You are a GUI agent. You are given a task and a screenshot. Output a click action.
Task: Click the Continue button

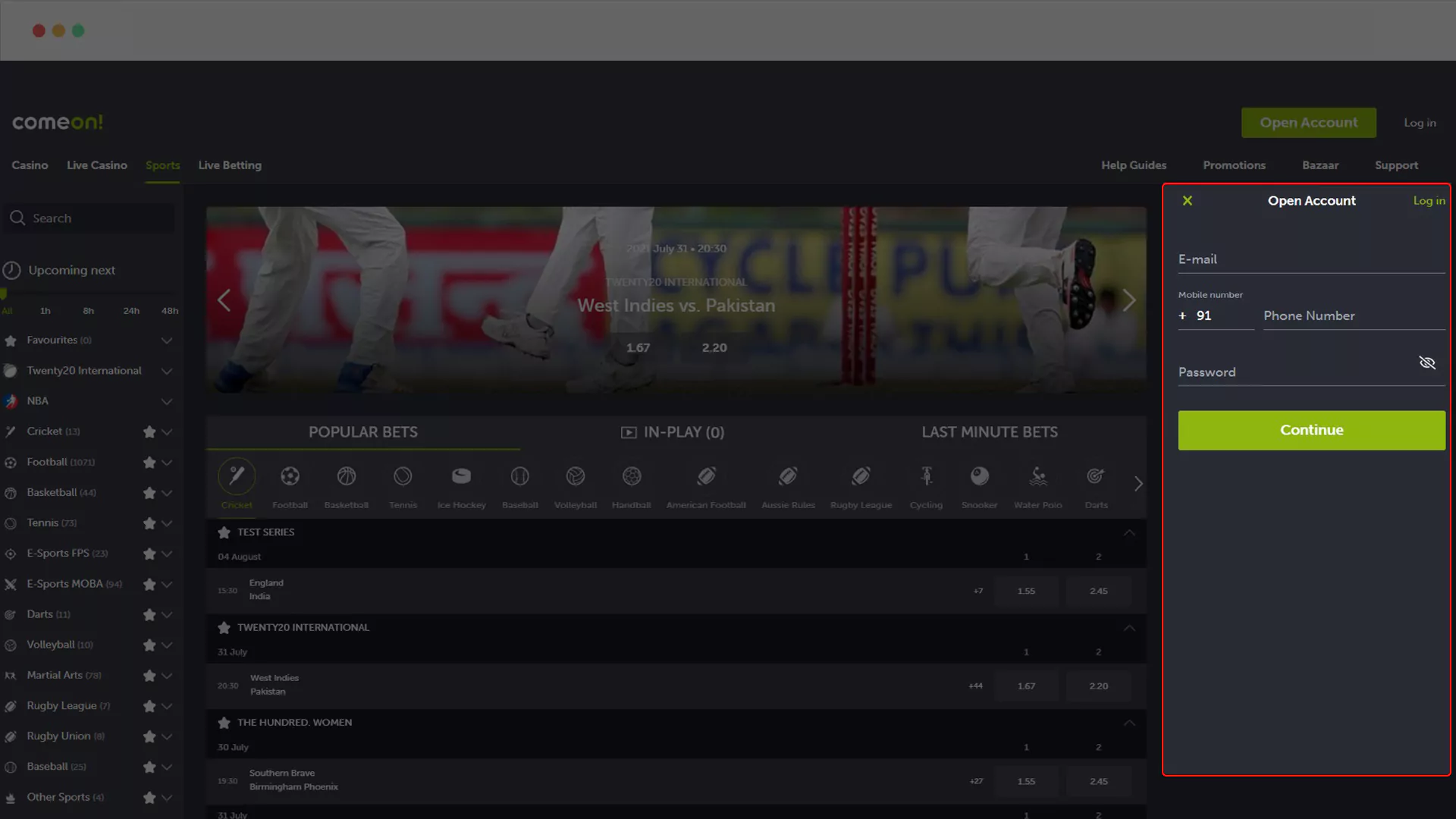pyautogui.click(x=1311, y=430)
